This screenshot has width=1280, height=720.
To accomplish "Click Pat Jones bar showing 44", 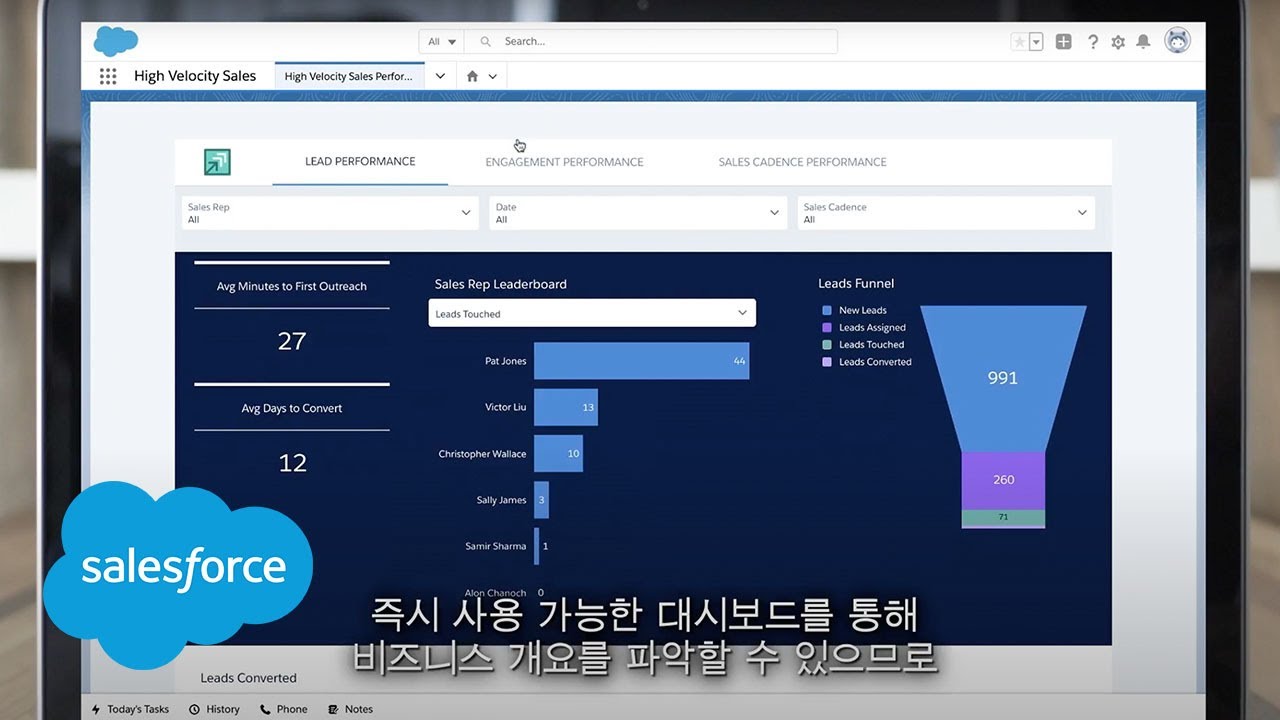I will pos(641,361).
